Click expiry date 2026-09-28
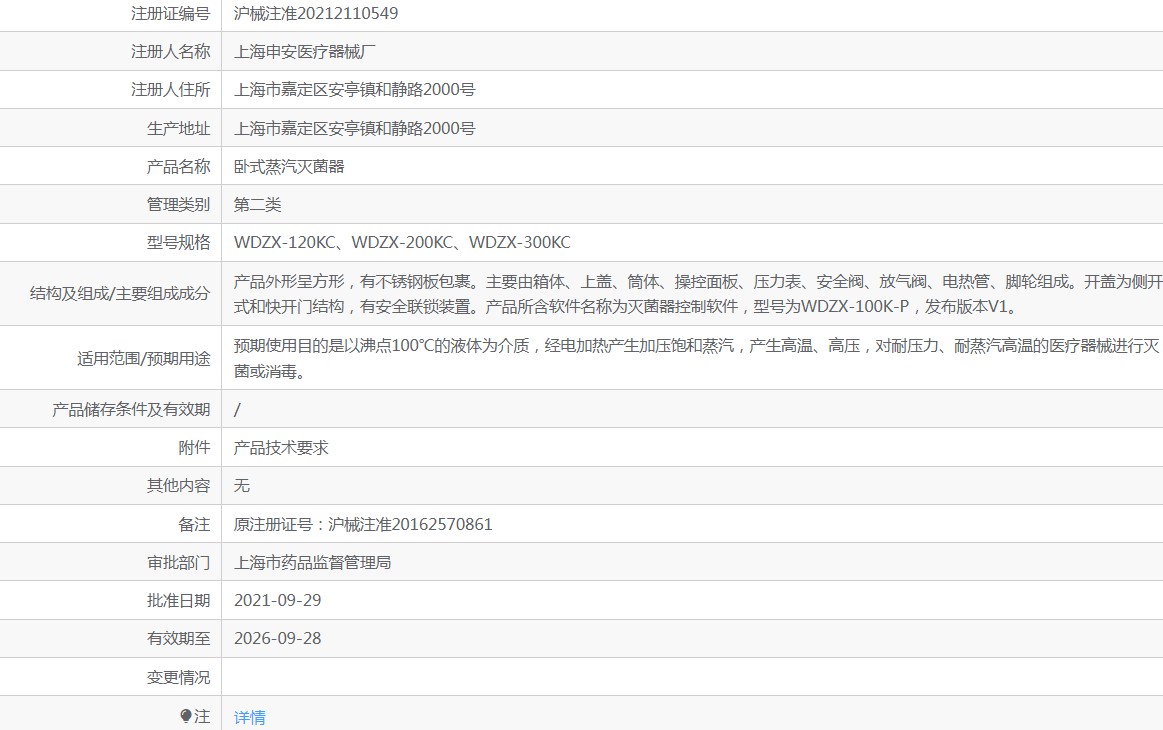 (x=277, y=638)
